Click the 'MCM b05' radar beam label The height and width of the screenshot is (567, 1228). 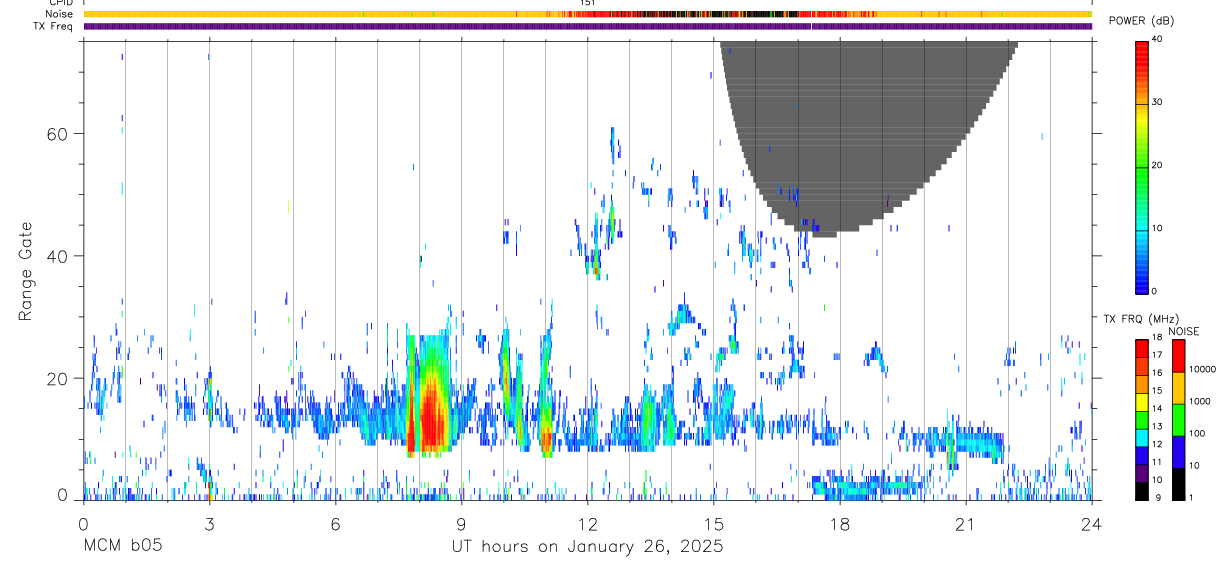(x=122, y=547)
